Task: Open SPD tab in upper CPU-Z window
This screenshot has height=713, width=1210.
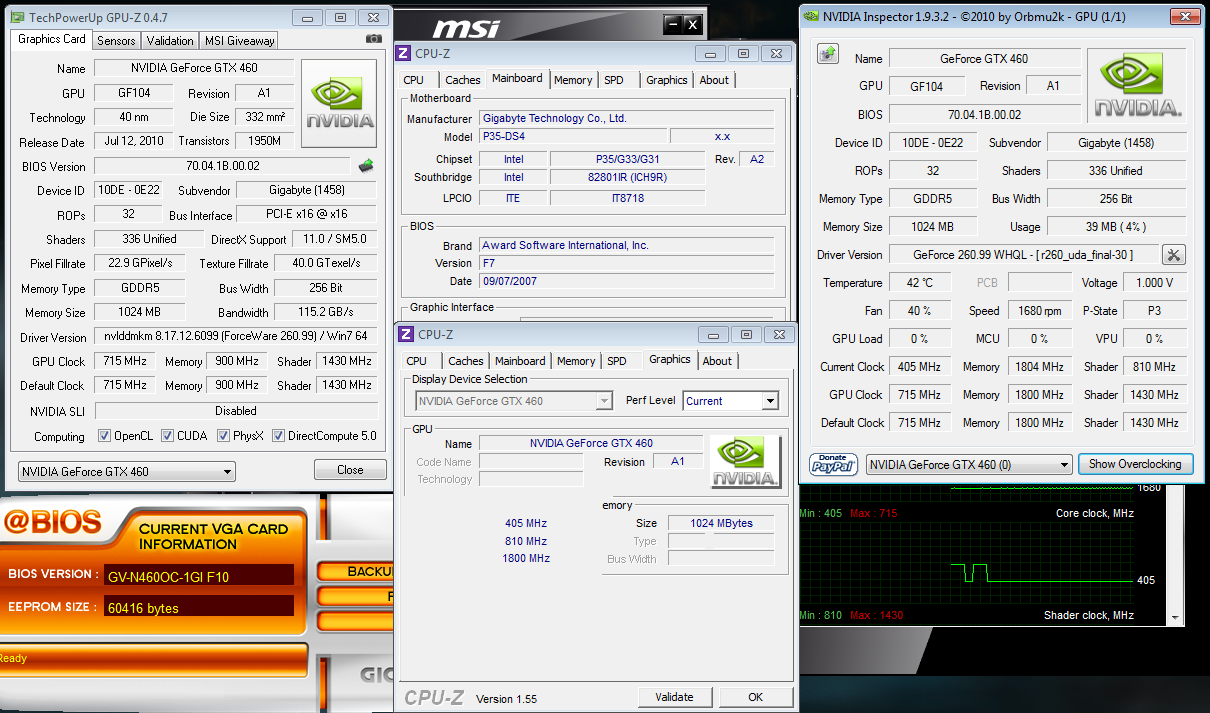Action: click(614, 80)
